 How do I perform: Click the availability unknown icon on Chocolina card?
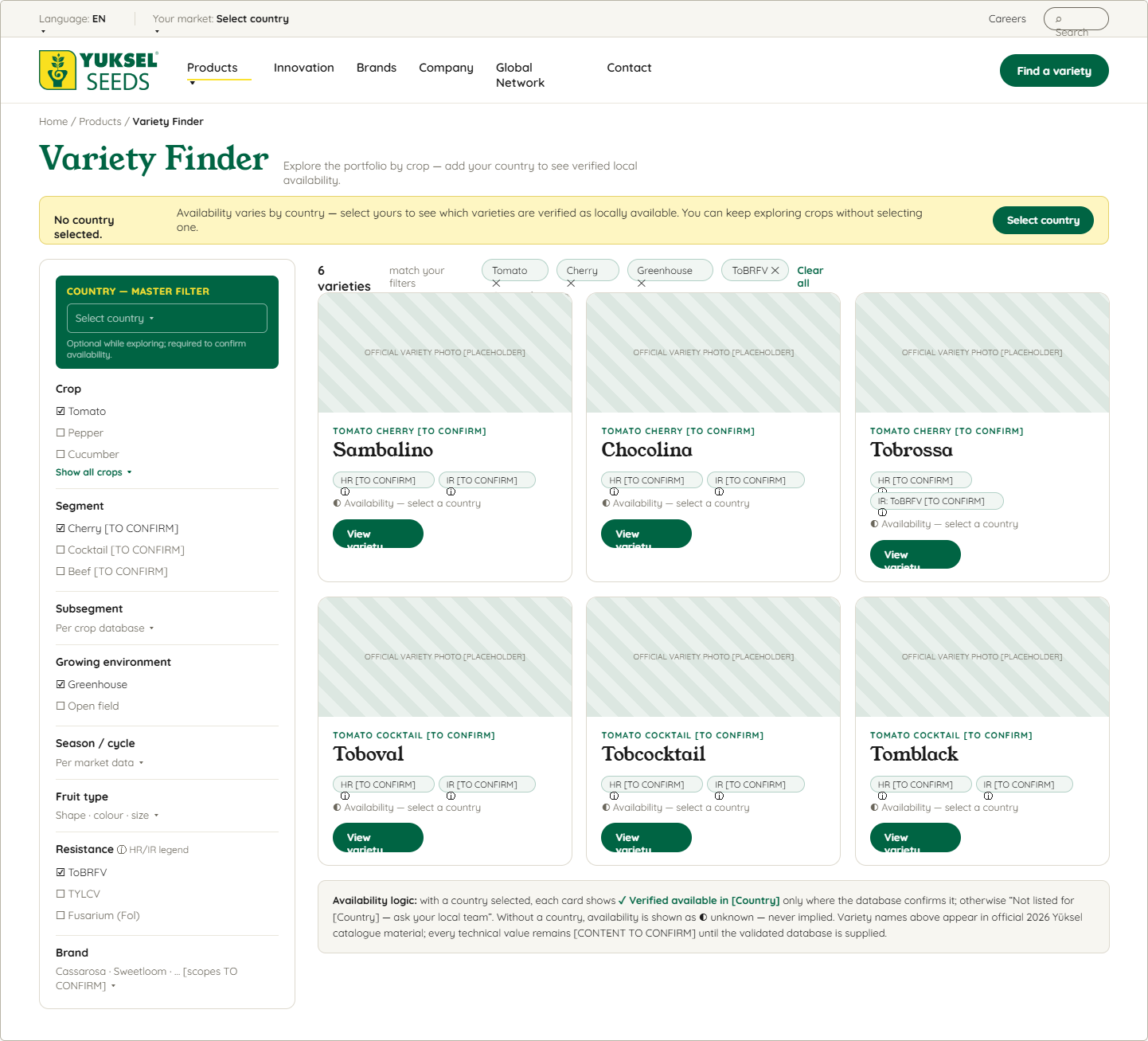606,503
